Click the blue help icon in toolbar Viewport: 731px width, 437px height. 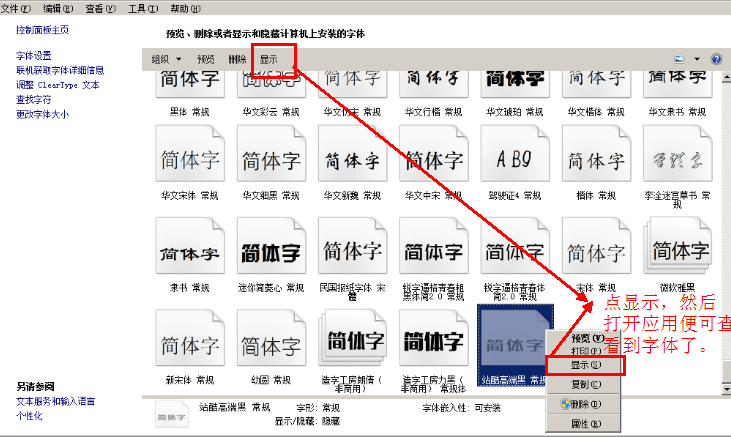point(716,59)
